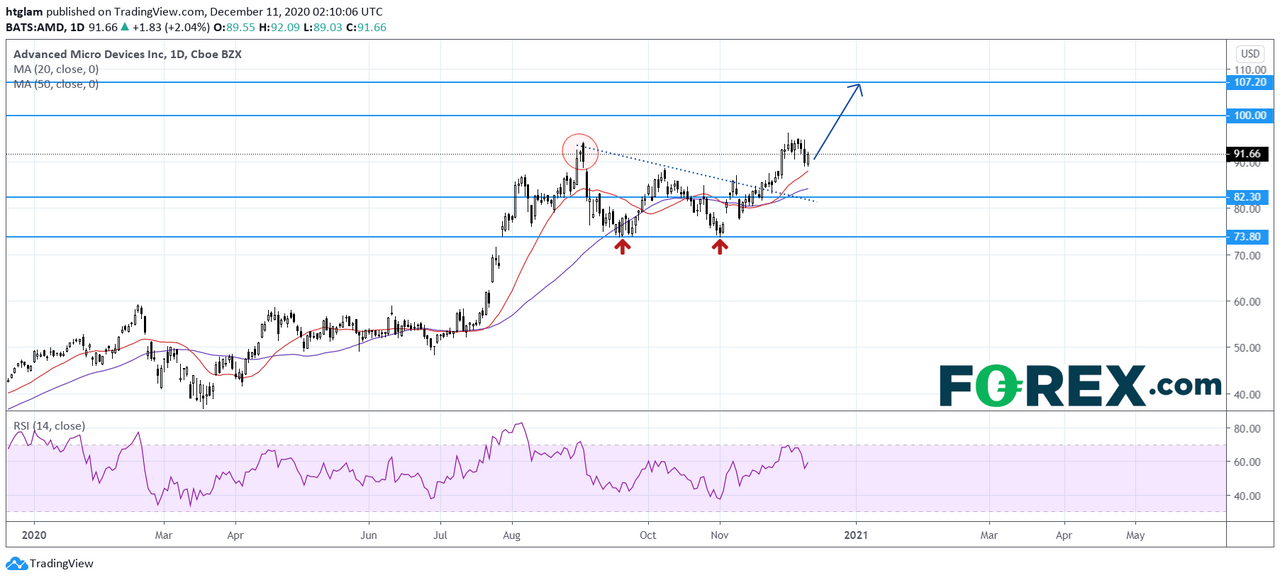This screenshot has width=1280, height=580.
Task: Click the 73.80 support level label
Action: coord(1250,237)
